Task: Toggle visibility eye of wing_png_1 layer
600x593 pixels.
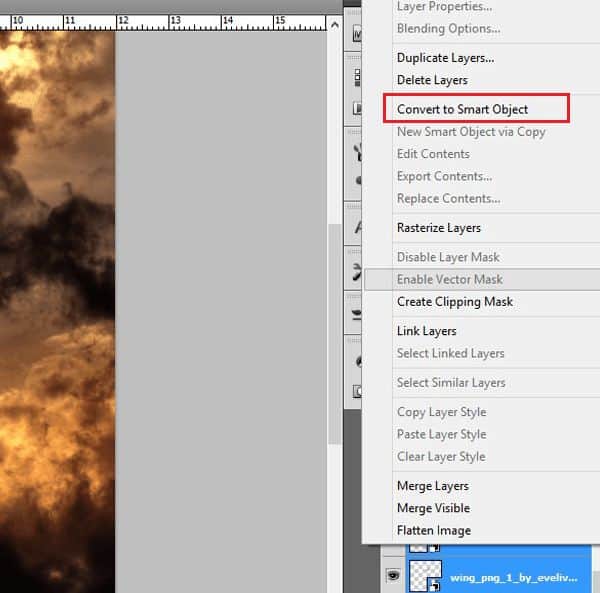Action: click(392, 576)
